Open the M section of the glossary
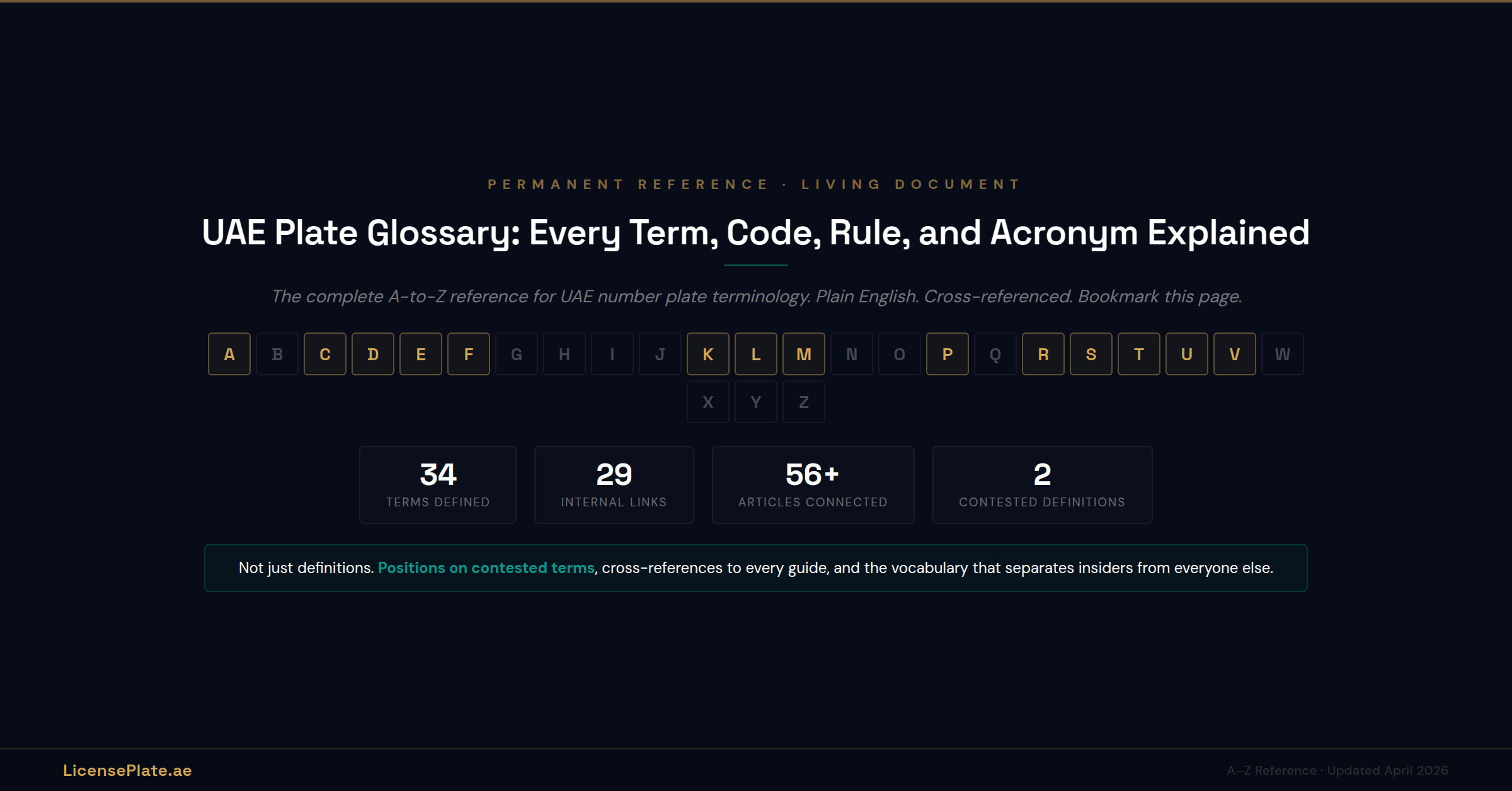This screenshot has width=1512, height=791. pos(804,354)
